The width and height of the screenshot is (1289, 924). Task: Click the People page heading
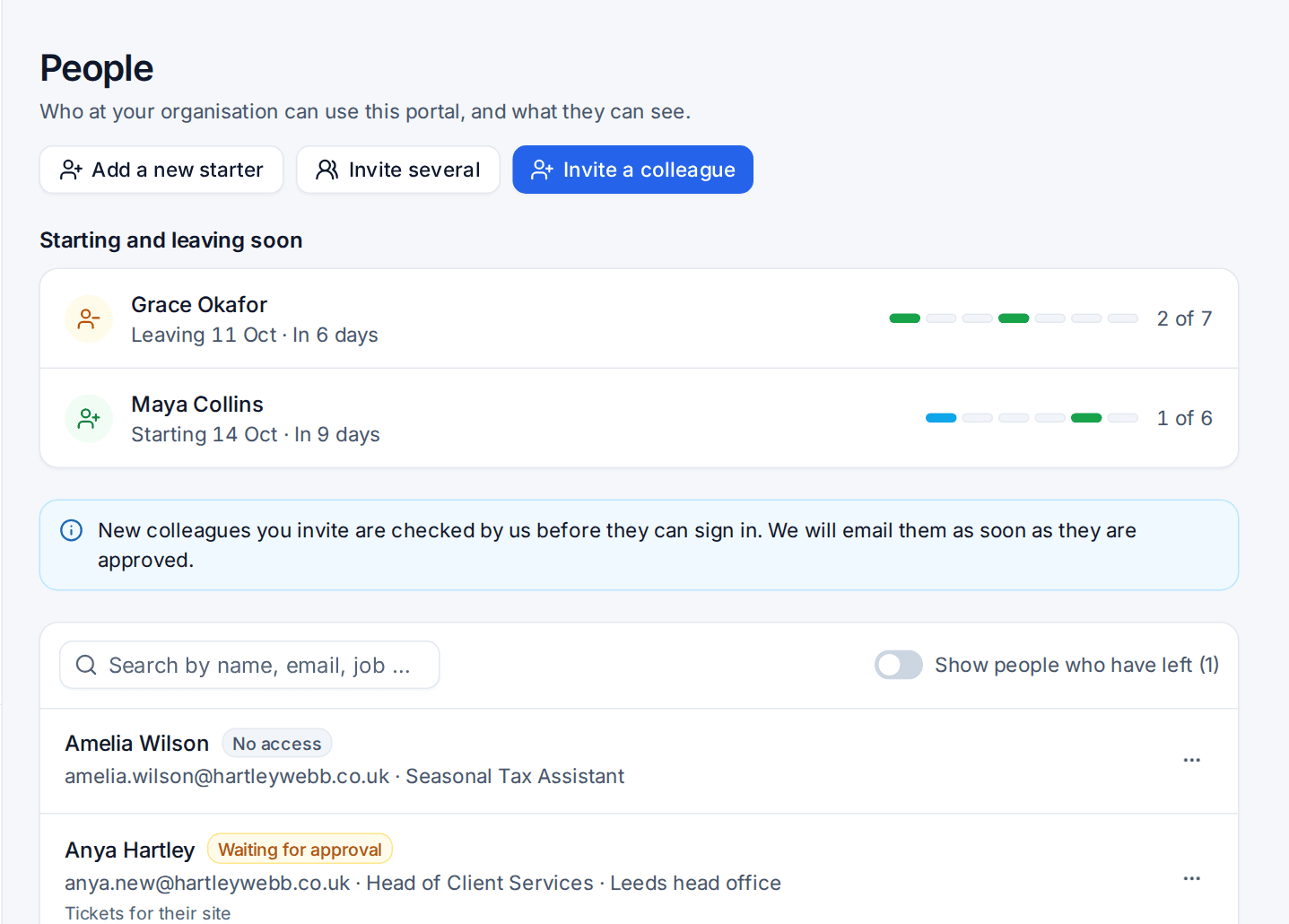click(97, 68)
